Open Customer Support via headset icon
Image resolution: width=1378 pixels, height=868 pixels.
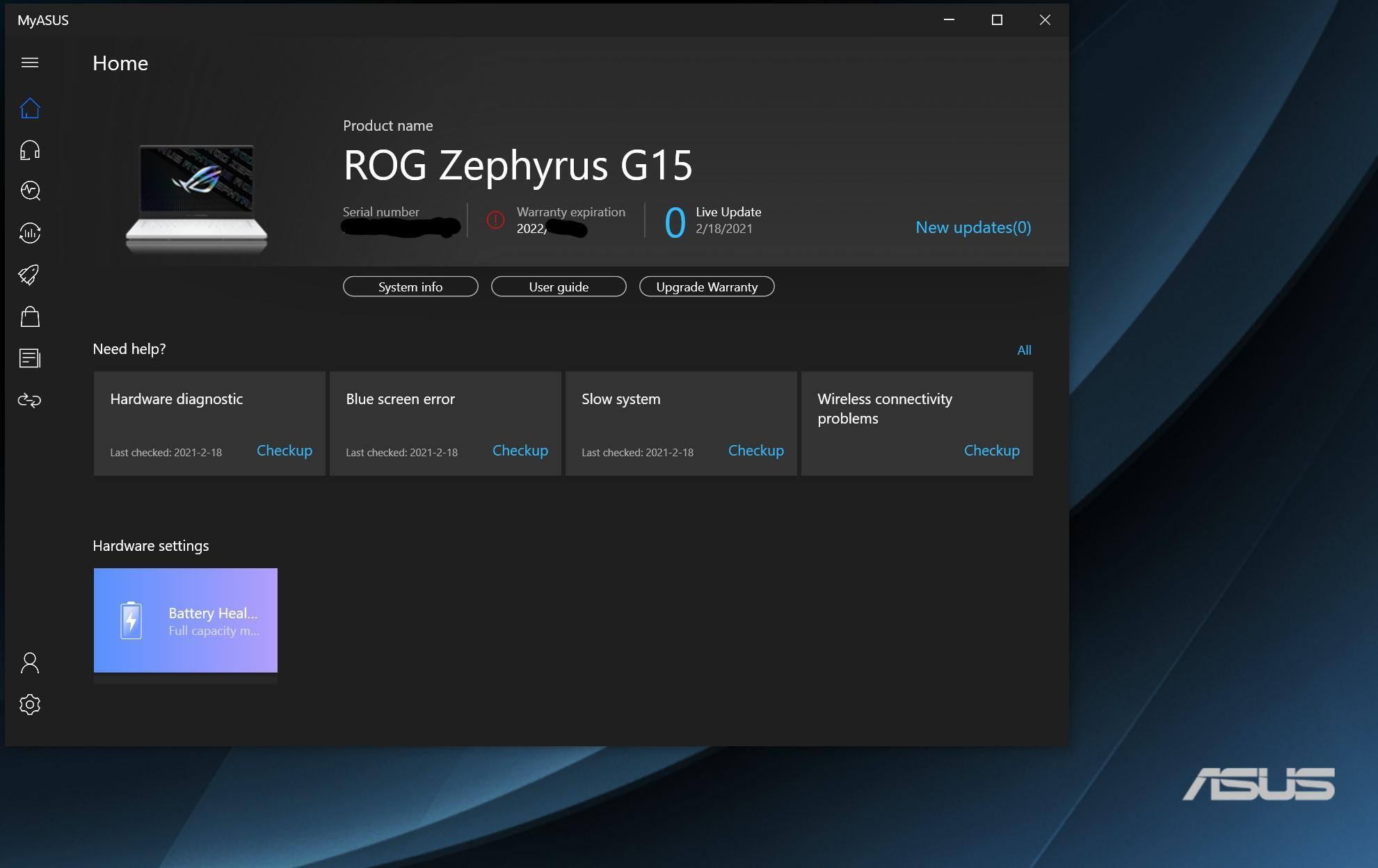tap(30, 150)
